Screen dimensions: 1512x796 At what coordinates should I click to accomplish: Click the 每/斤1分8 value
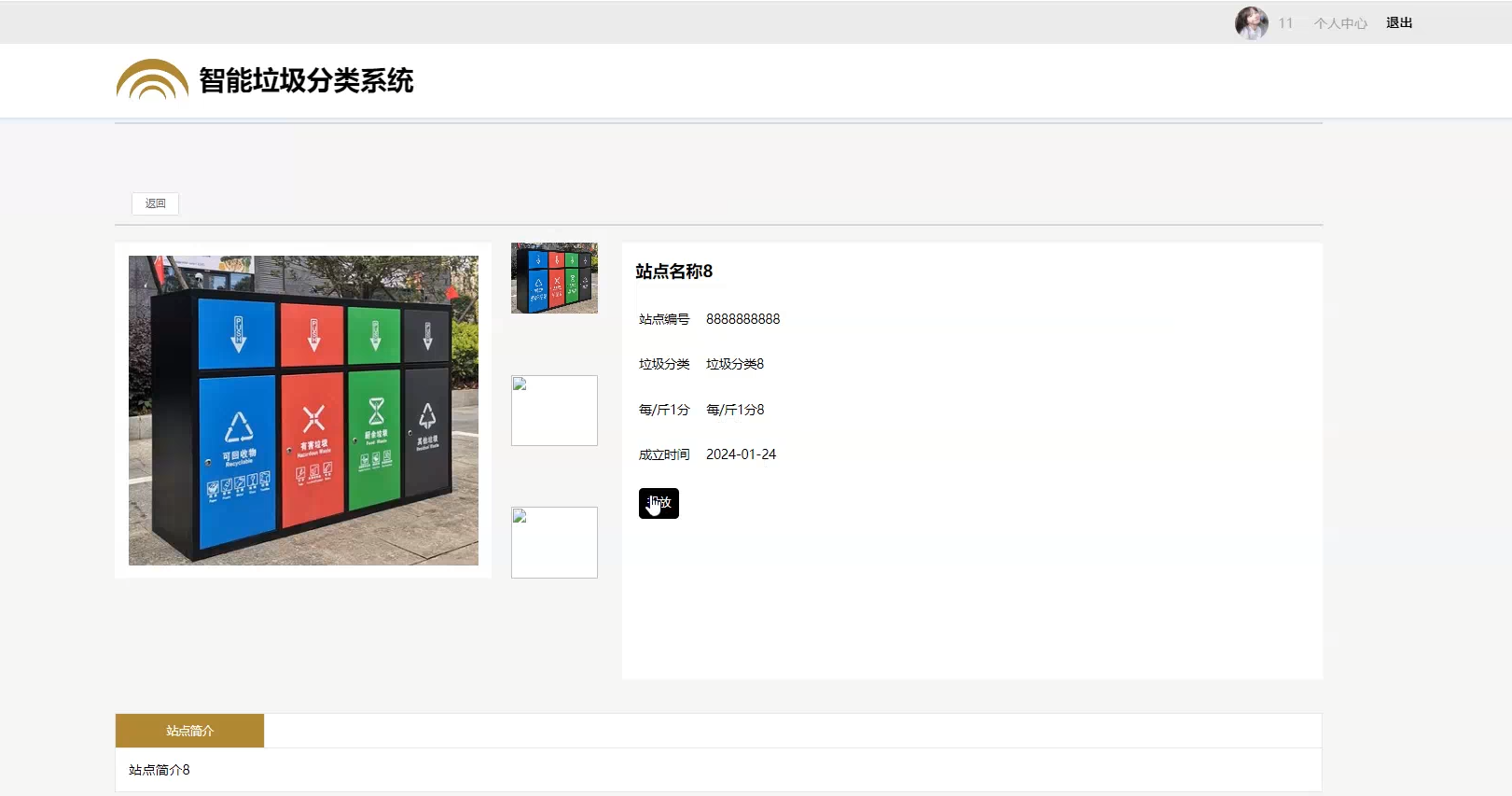coord(735,410)
